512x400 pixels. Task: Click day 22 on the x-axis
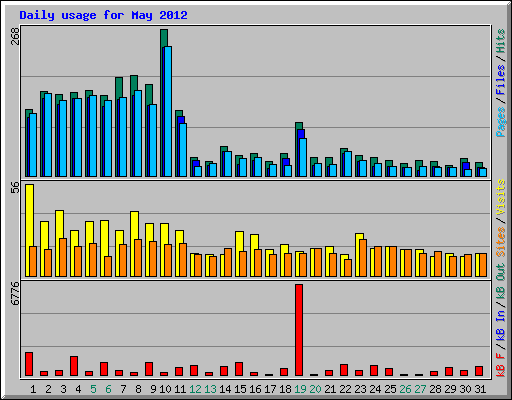345,389
